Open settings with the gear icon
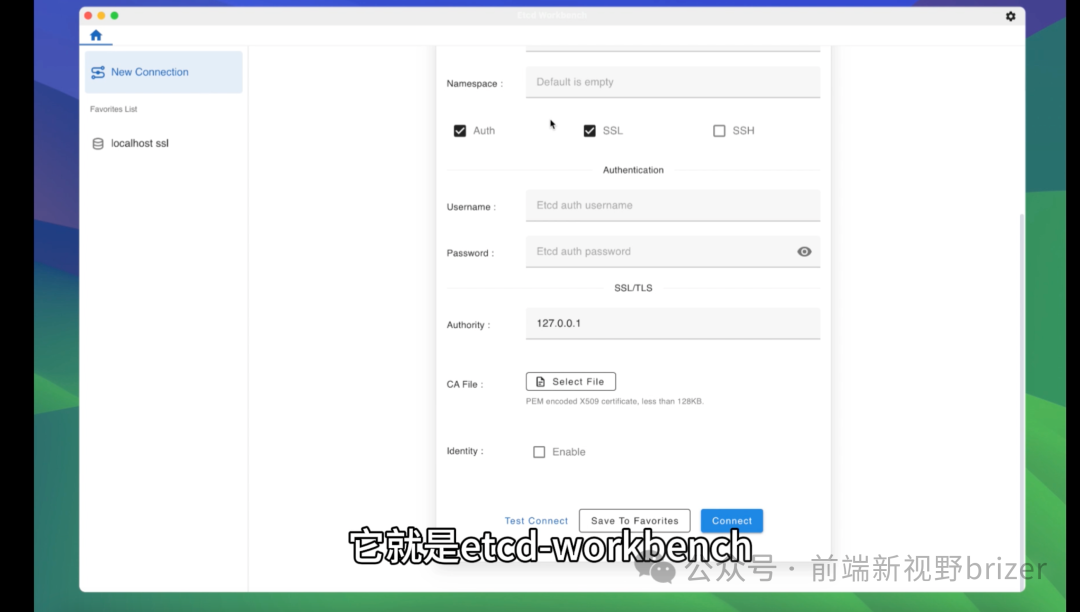 coord(1009,16)
